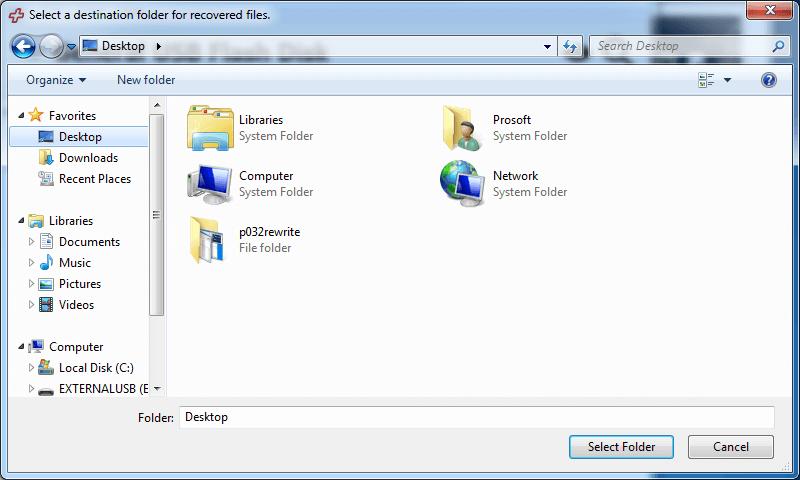Click the Documents library icon

(46, 241)
